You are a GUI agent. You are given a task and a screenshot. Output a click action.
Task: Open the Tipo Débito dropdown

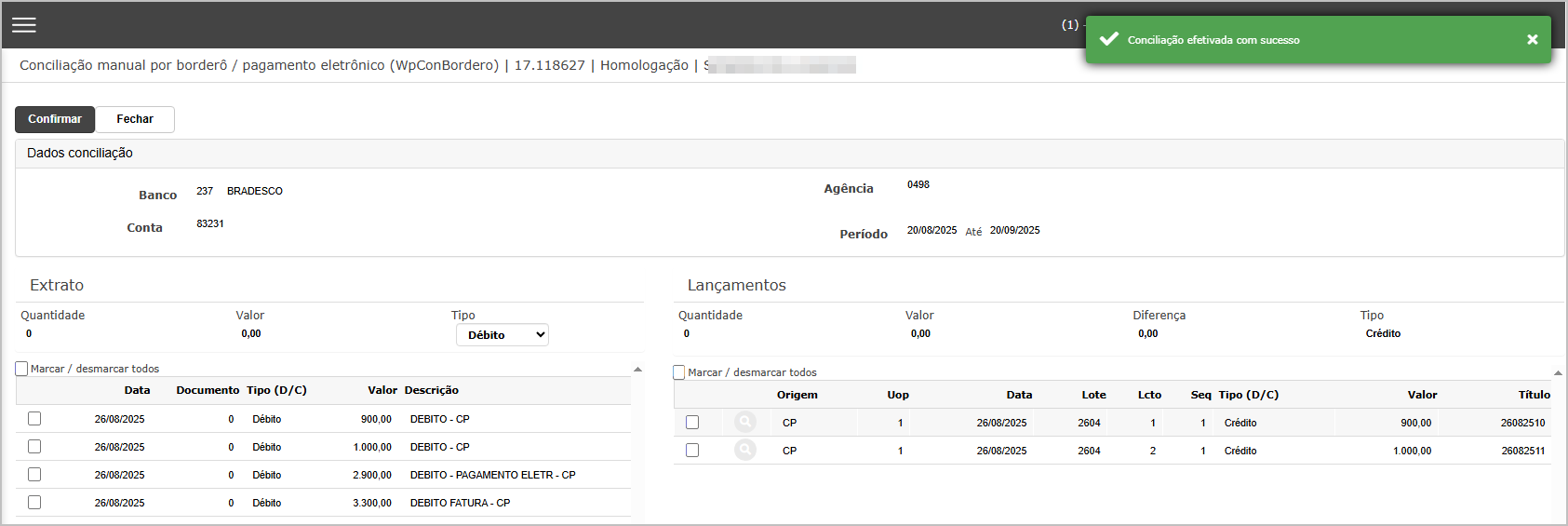coord(502,335)
